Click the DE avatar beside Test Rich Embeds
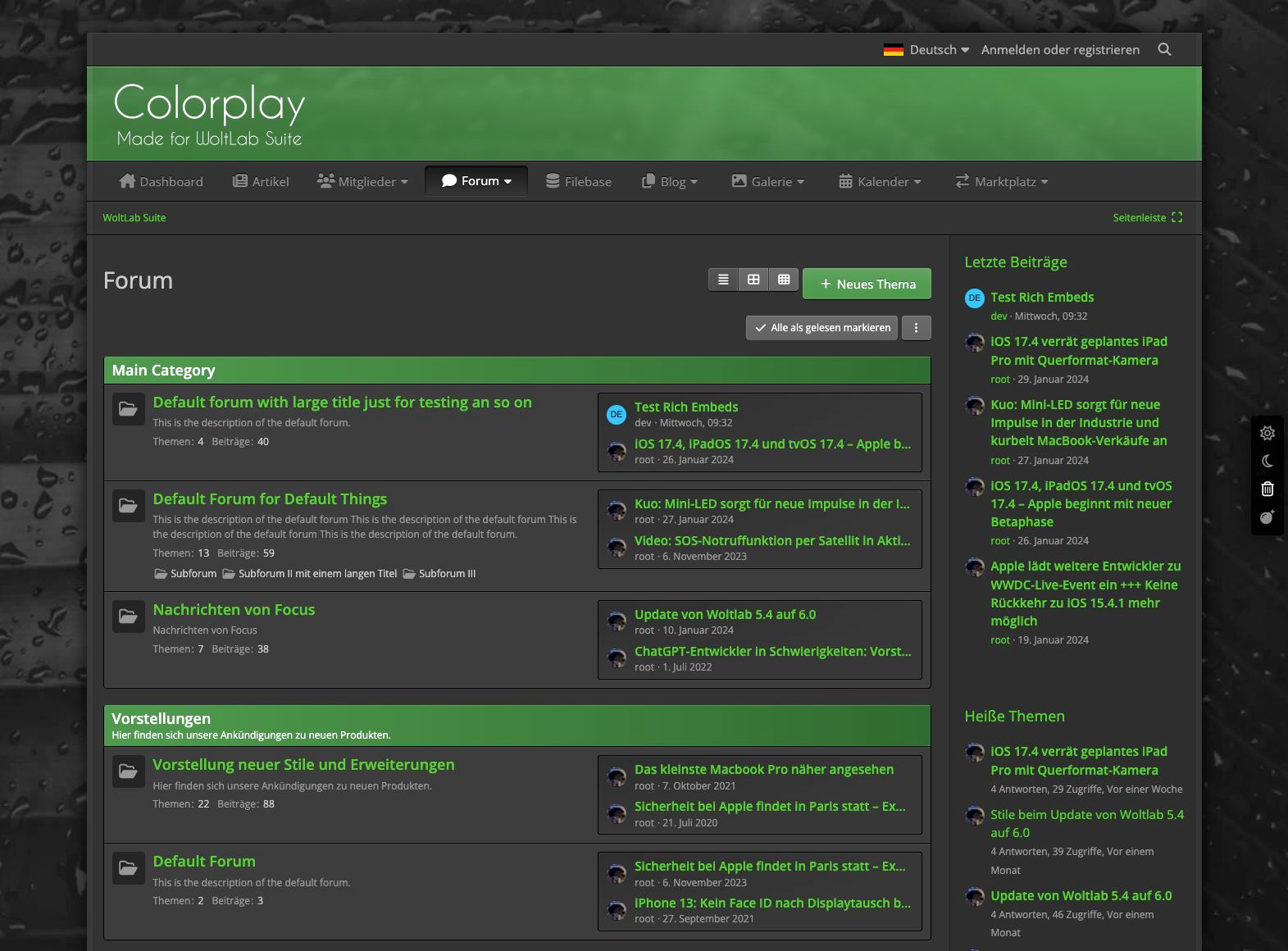This screenshot has width=1288, height=951. (x=616, y=415)
